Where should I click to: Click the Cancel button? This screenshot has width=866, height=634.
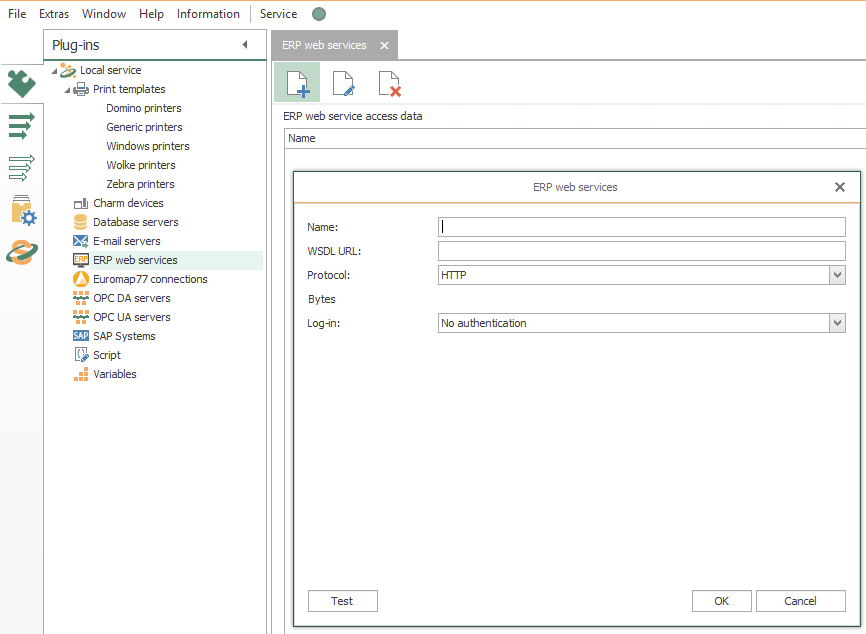(800, 601)
